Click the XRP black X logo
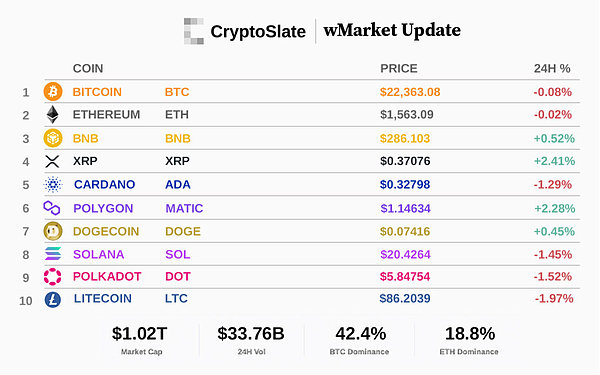600x375 pixels. point(52,161)
